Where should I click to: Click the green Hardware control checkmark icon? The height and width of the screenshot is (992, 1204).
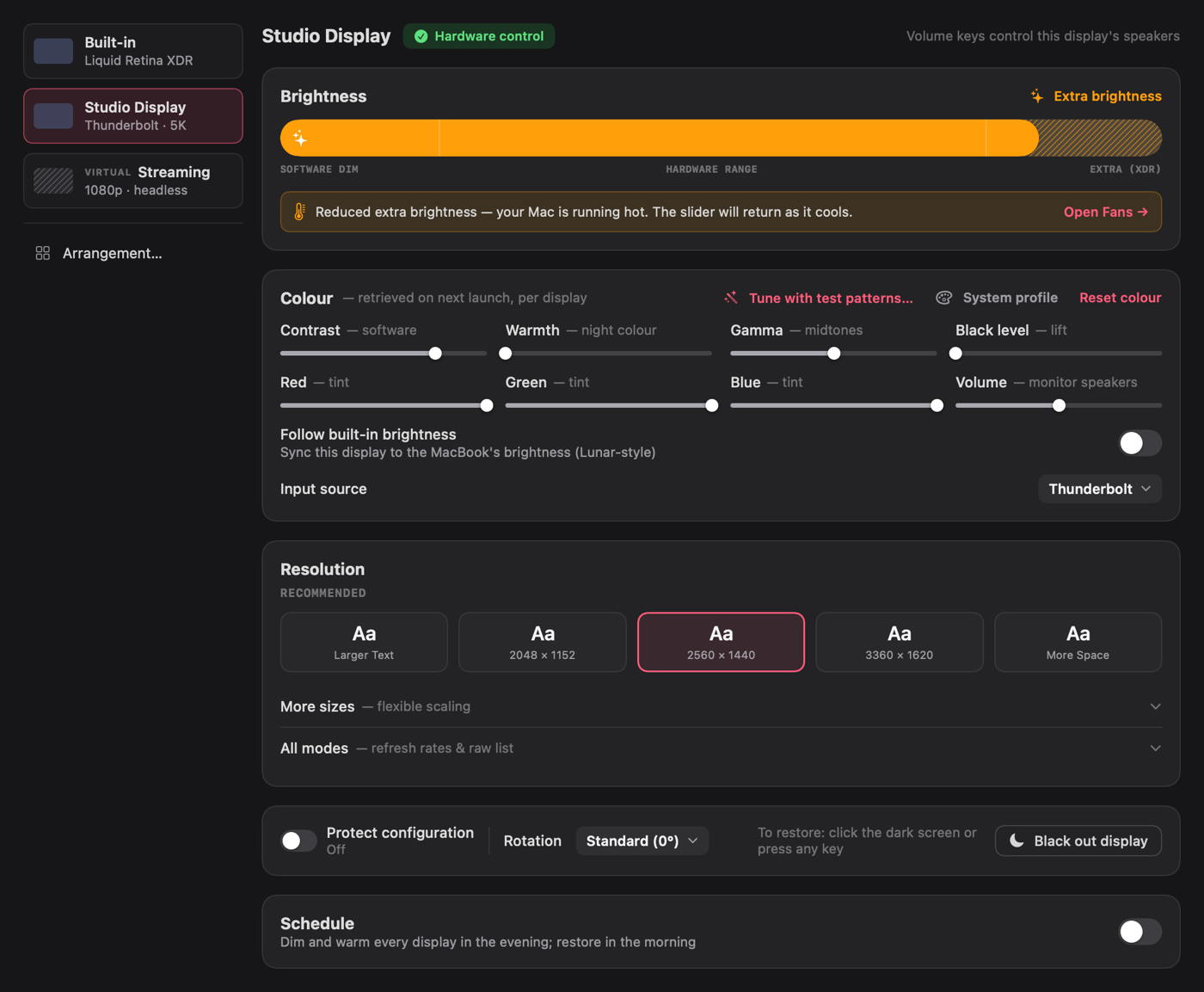click(421, 36)
